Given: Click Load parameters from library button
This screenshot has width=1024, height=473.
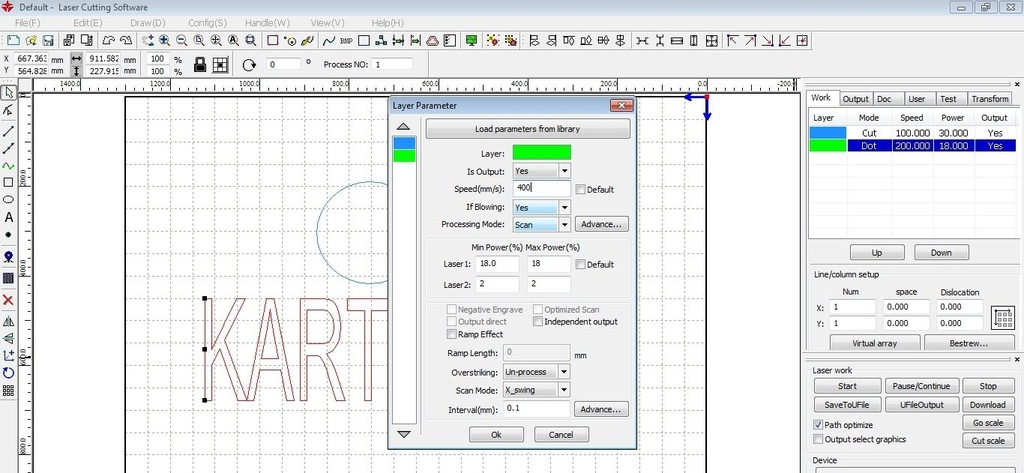Looking at the screenshot, I should 528,129.
